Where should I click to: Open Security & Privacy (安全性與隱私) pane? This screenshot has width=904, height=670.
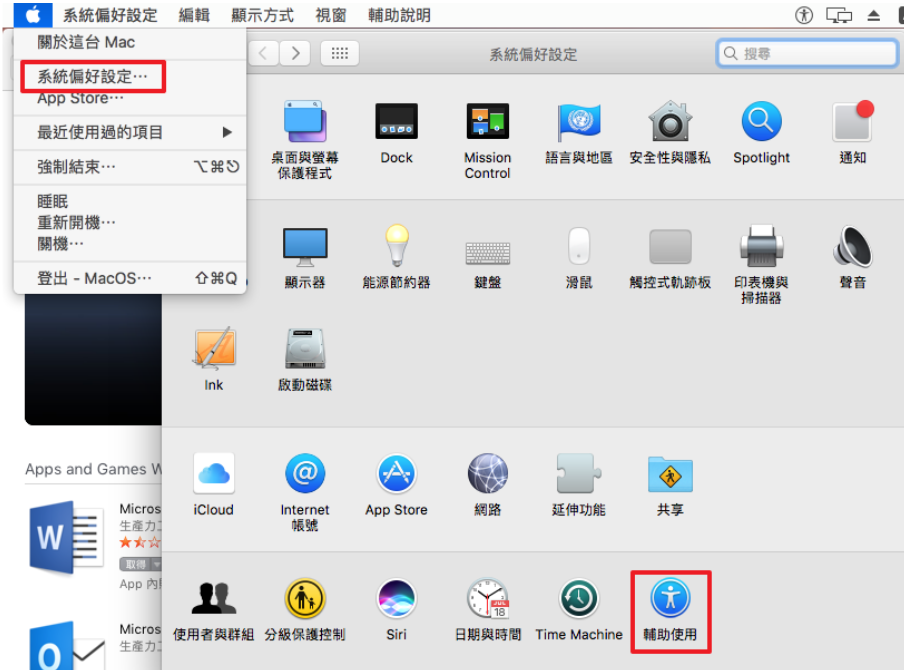670,132
